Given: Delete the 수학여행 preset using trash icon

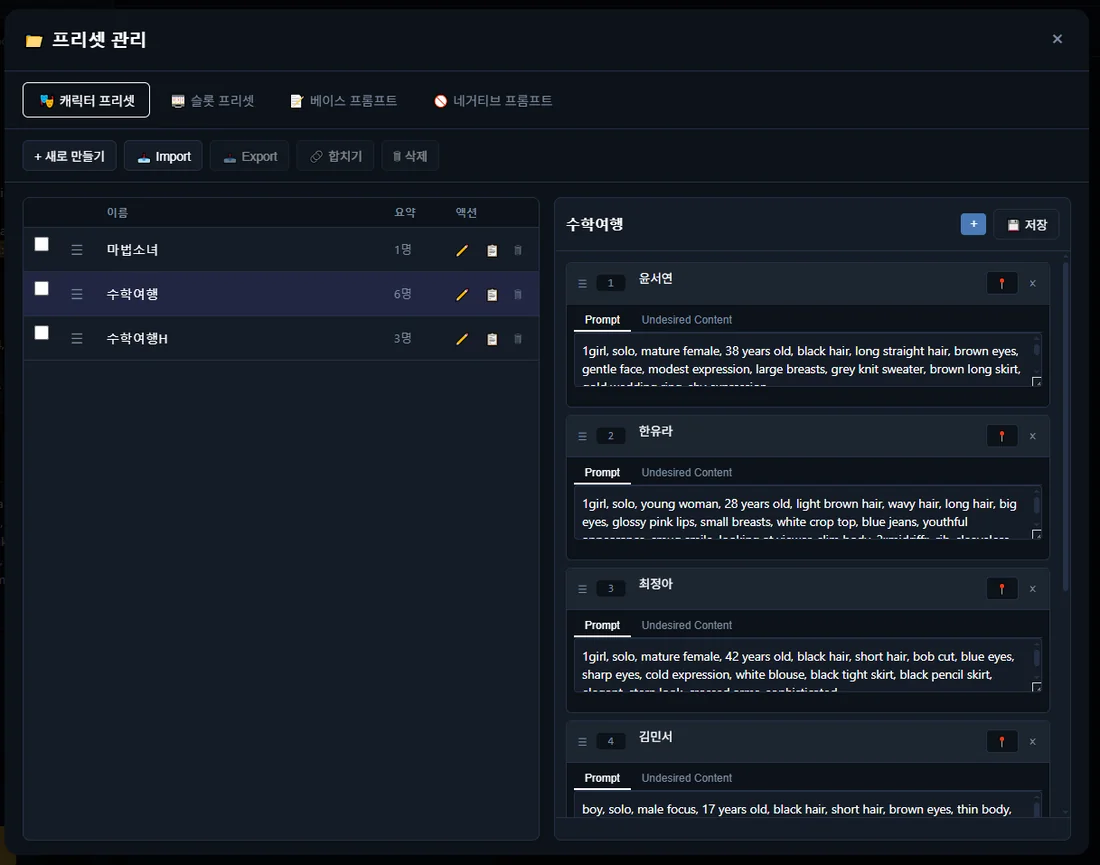Looking at the screenshot, I should (518, 295).
